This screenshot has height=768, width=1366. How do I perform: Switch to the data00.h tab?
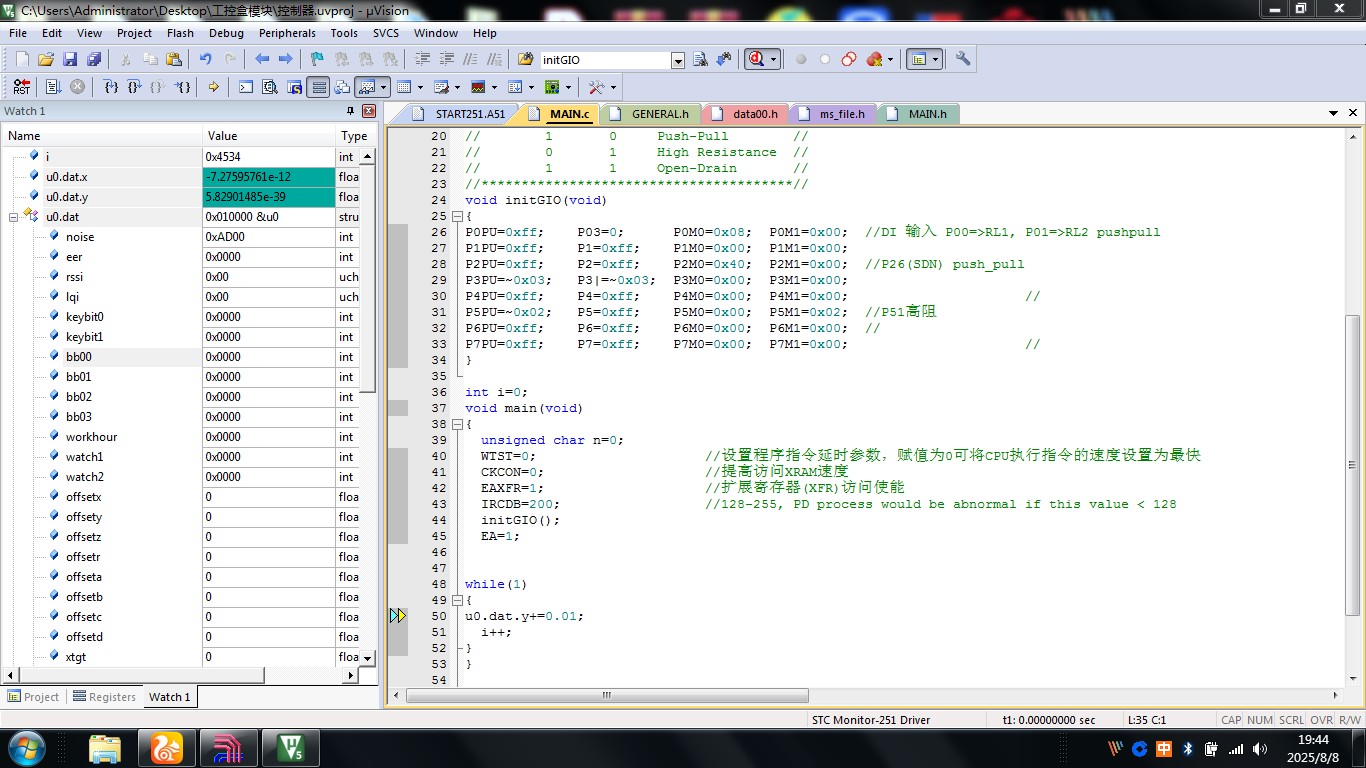tap(755, 114)
